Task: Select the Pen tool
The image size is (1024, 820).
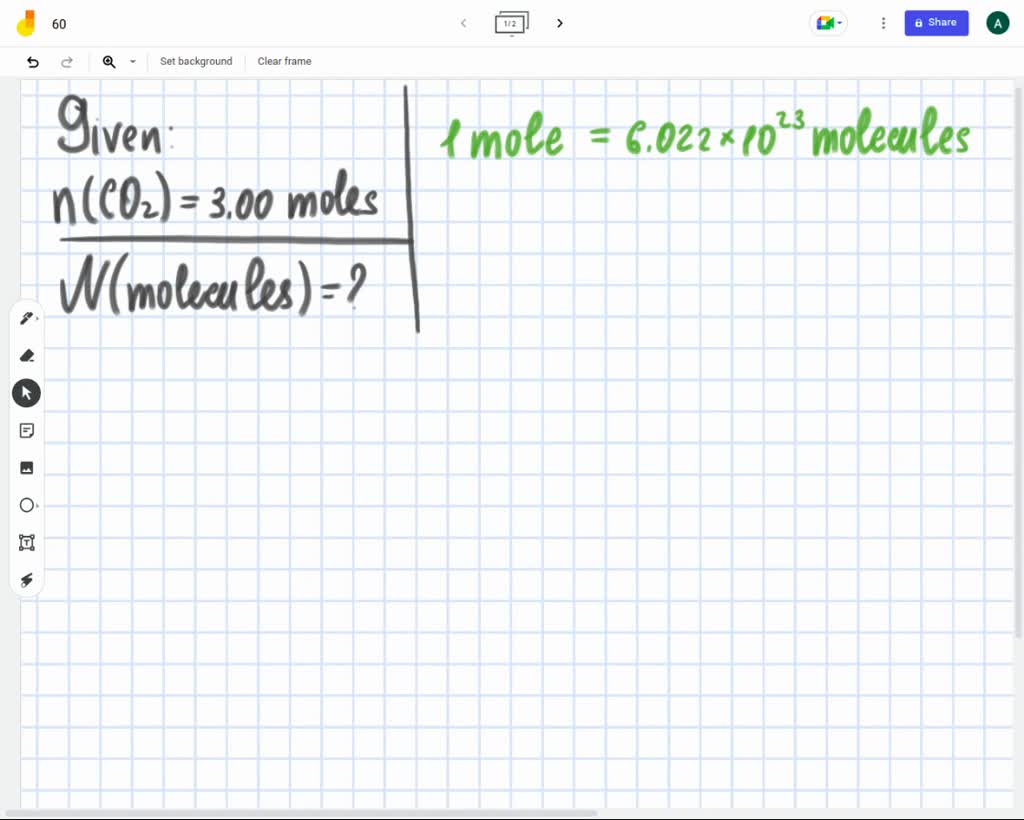Action: coord(25,317)
